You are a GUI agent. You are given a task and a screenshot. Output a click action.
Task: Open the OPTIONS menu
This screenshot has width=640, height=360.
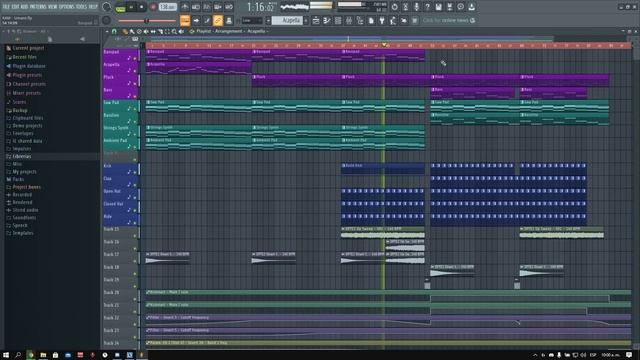click(67, 7)
